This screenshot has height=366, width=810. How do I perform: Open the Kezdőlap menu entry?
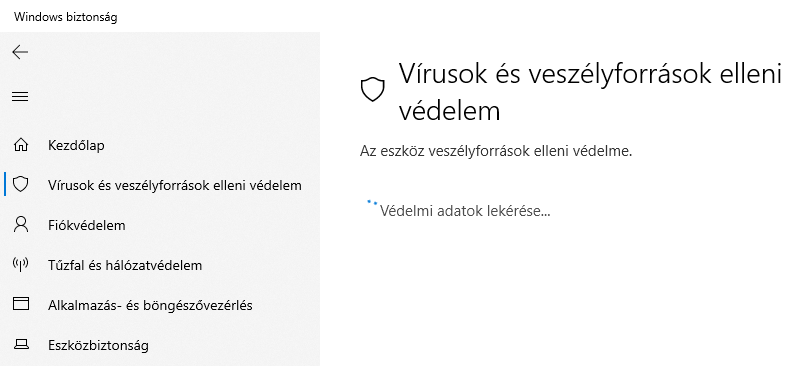[x=76, y=146]
